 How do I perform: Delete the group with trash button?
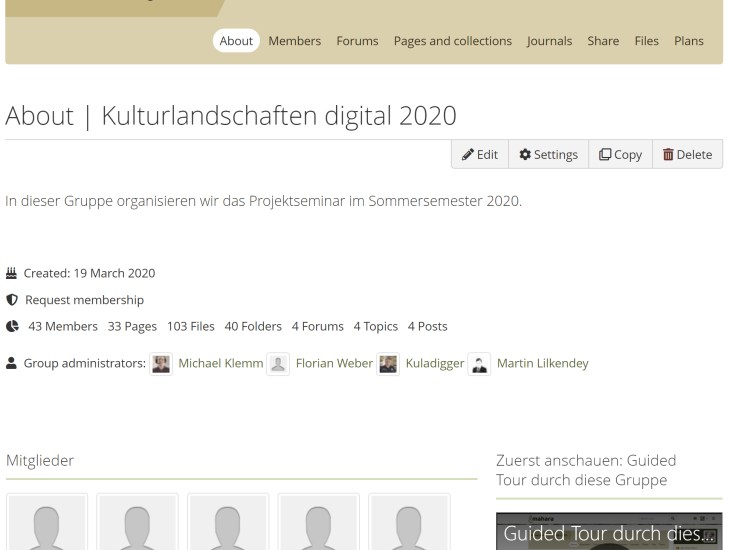(687, 155)
